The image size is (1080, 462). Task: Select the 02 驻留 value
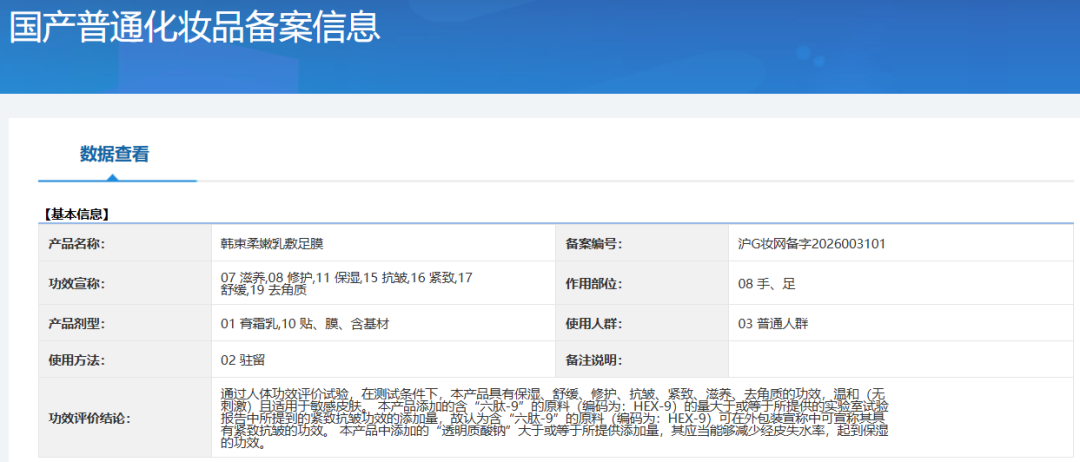tap(243, 360)
